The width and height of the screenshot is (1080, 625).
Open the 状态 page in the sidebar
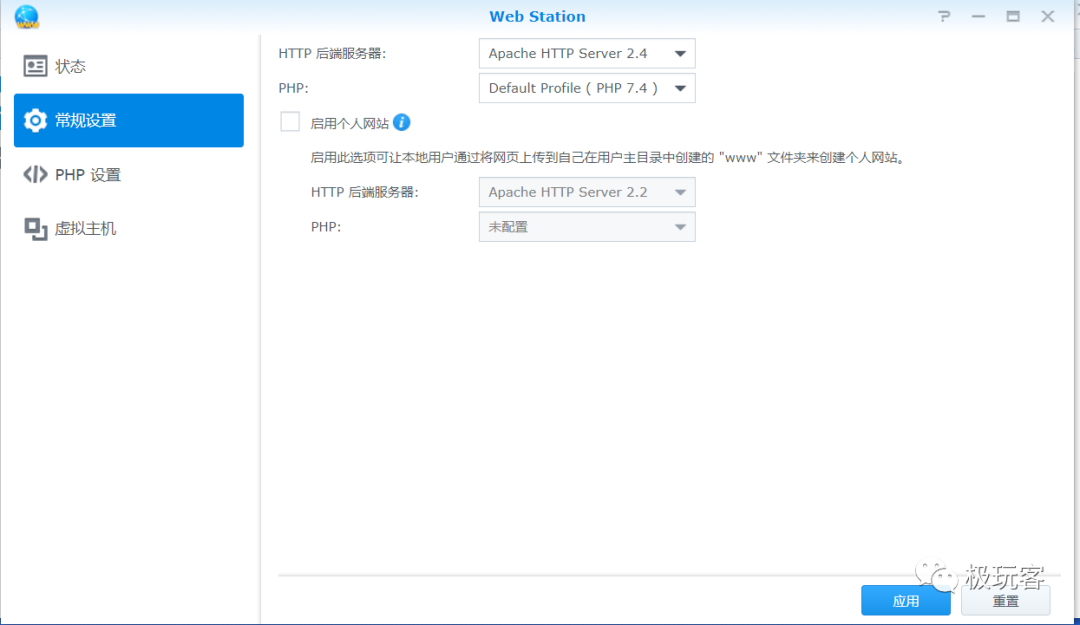[x=129, y=66]
